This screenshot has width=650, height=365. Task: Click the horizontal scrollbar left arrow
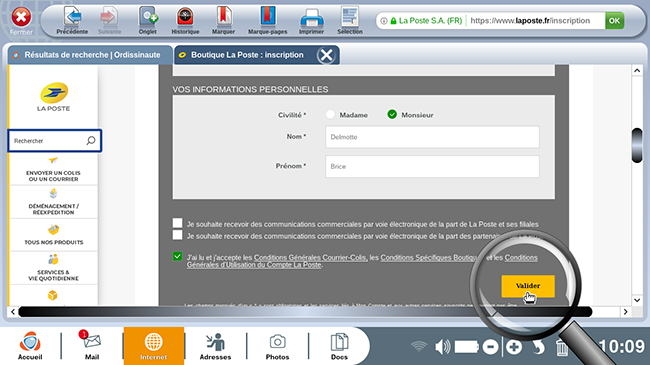[x=13, y=311]
